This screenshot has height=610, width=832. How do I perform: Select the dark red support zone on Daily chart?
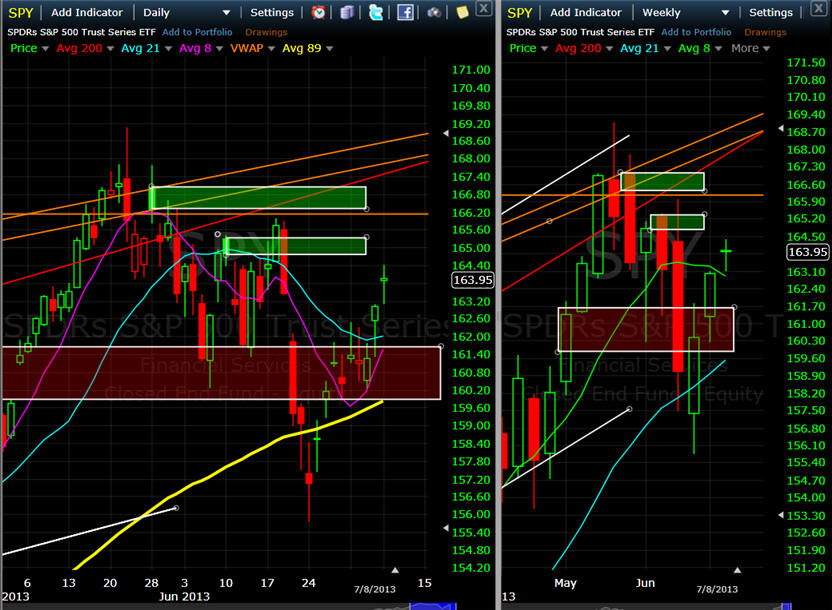[x=220, y=372]
